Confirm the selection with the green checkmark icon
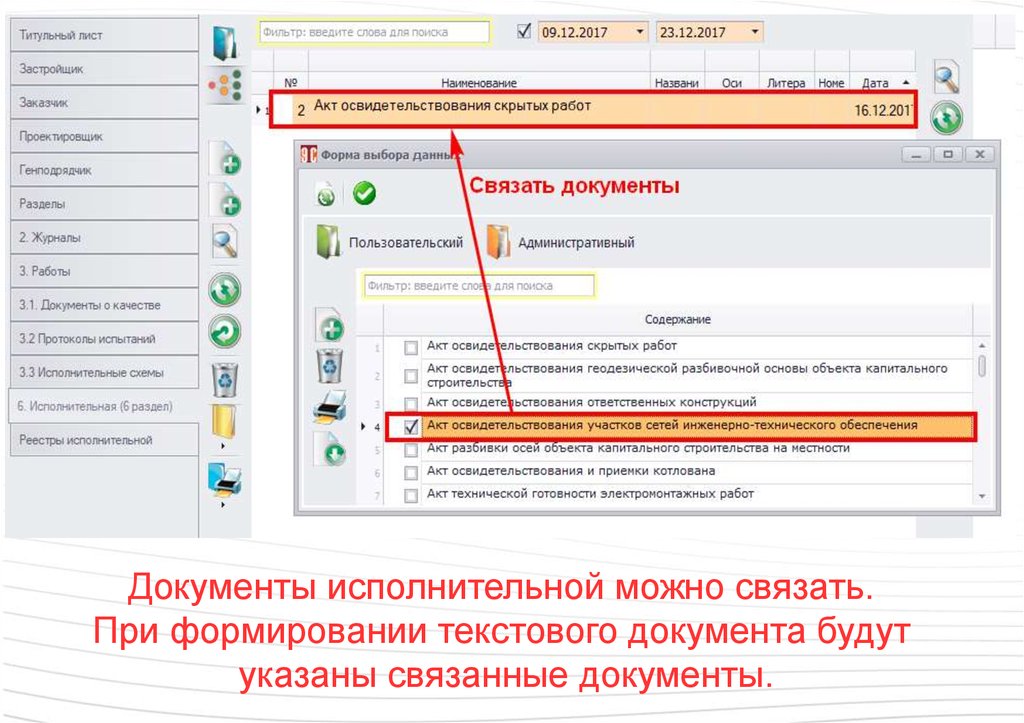The width and height of the screenshot is (1024, 723). click(364, 193)
